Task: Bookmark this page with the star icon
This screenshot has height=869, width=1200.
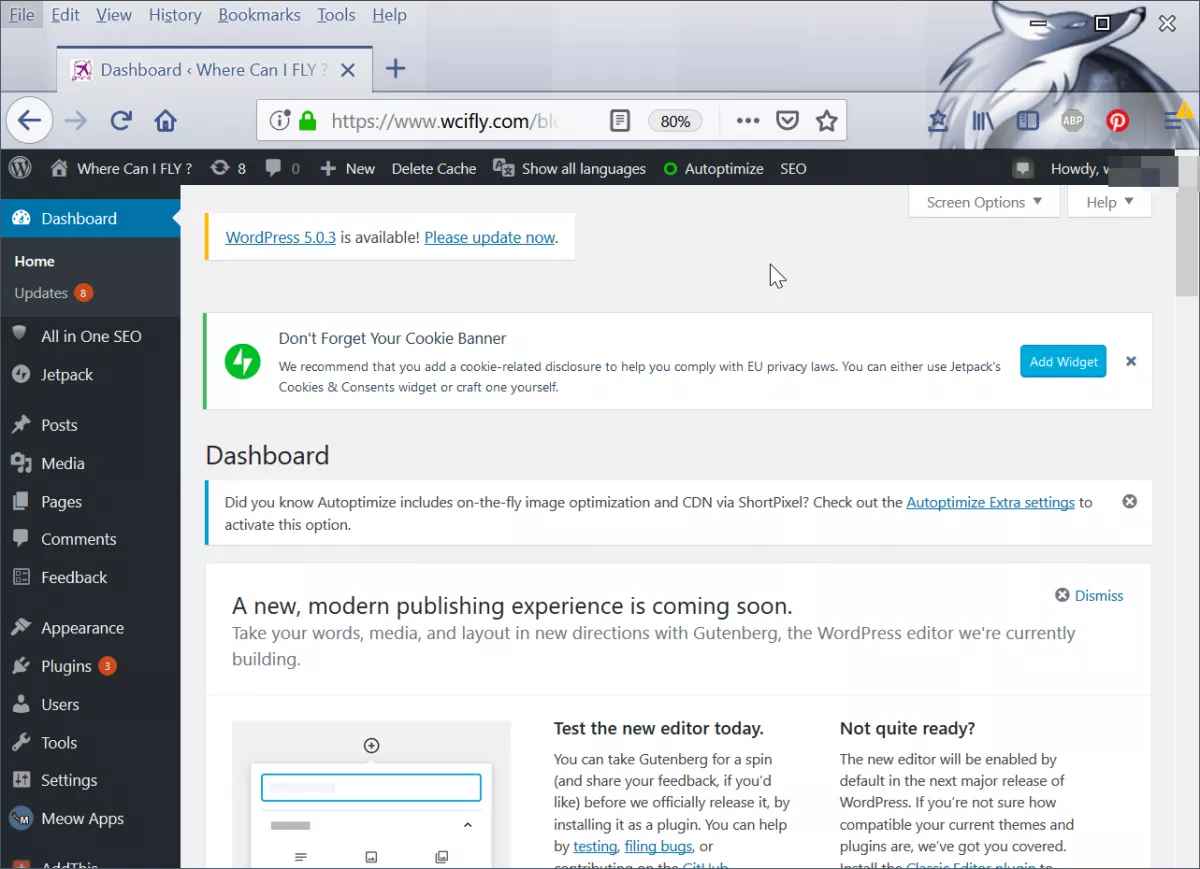Action: (826, 121)
